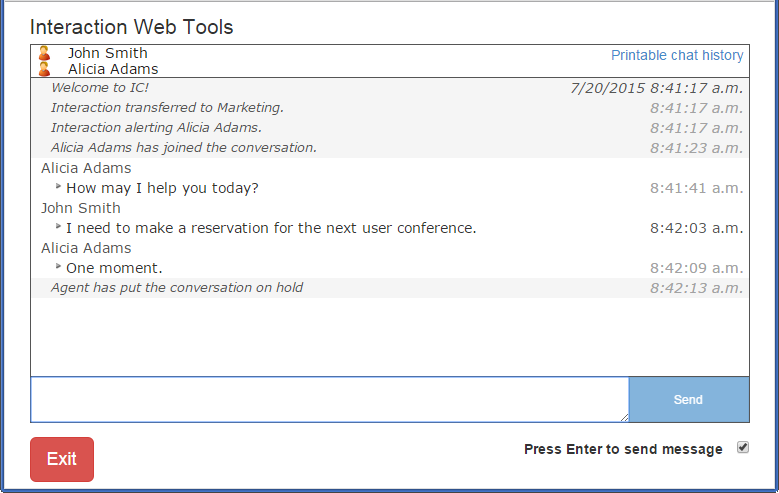Select the "Welcome to IC!" system message
This screenshot has height=493, width=779.
tap(100, 88)
